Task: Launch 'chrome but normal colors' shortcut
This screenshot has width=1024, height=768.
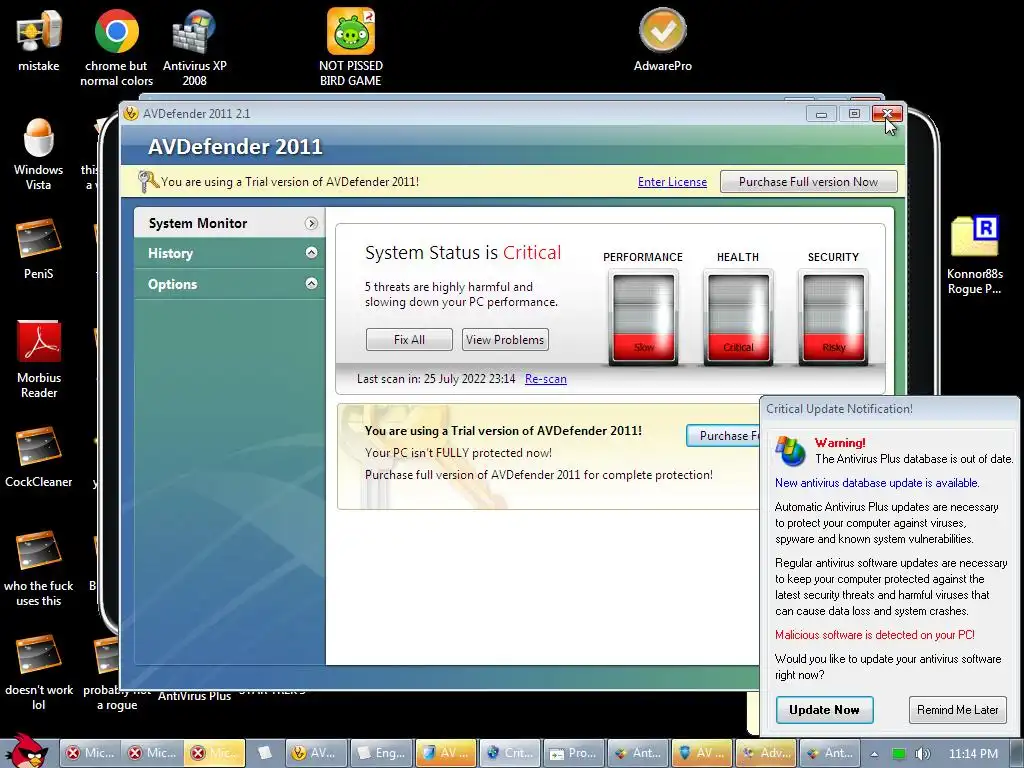Action: click(x=117, y=46)
